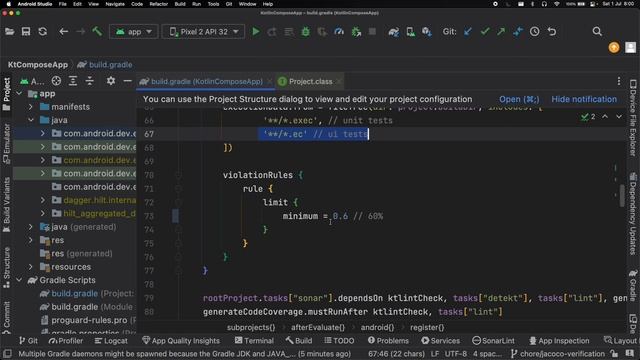Viewport: 640px width, 360px height.
Task: Open the app run configuration dropdown
Action: 133,31
